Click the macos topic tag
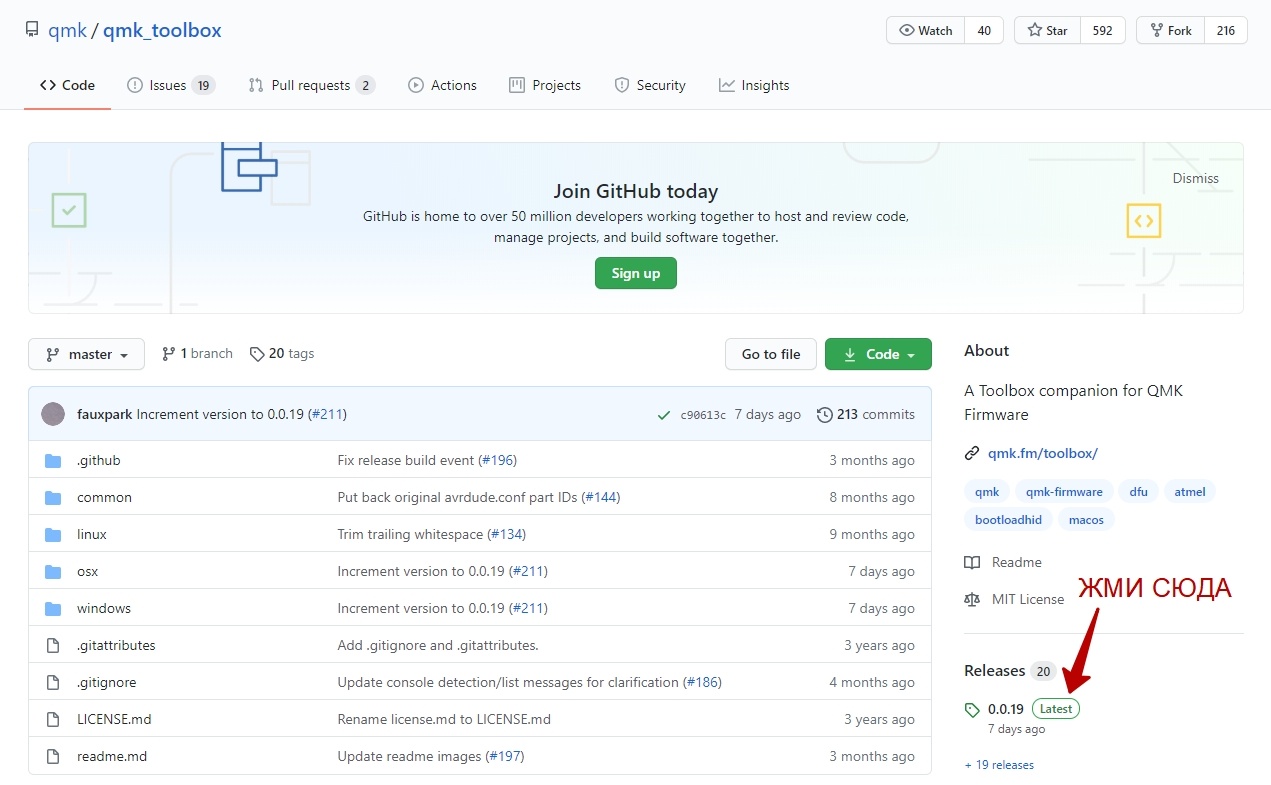Screen dimensions: 1271x785 (x=1087, y=519)
